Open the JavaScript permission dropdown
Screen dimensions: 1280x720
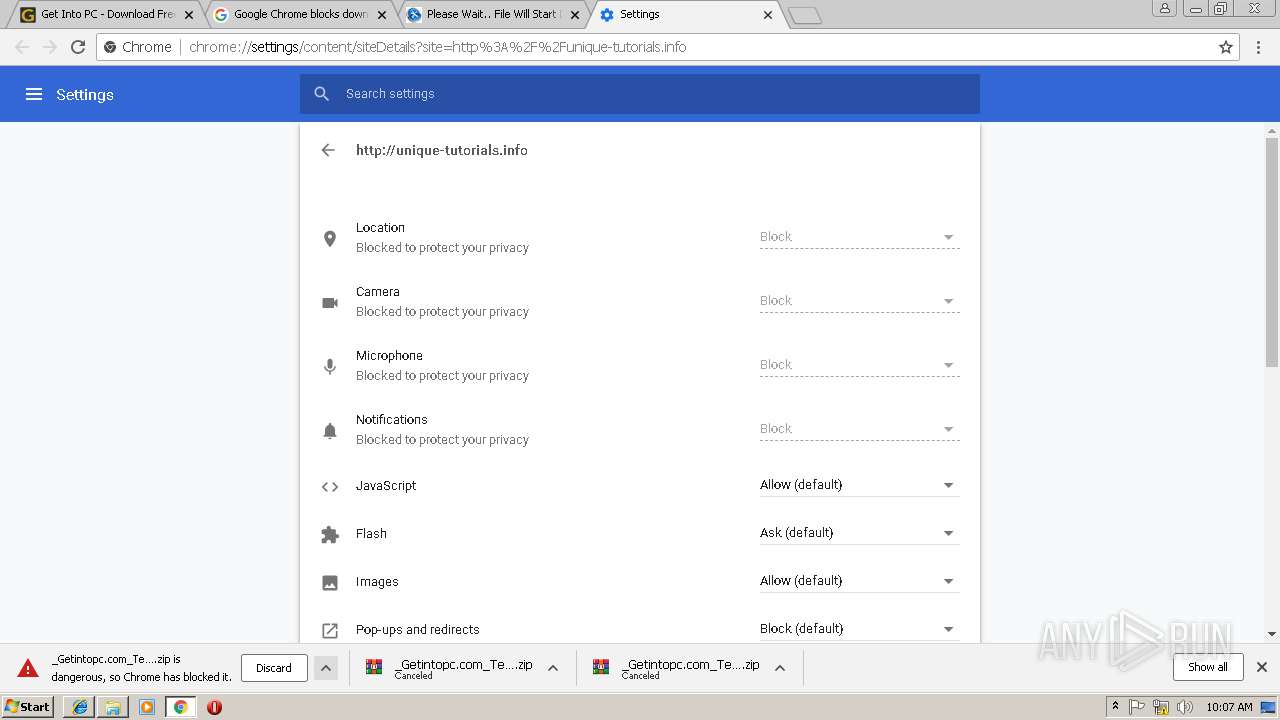[859, 485]
